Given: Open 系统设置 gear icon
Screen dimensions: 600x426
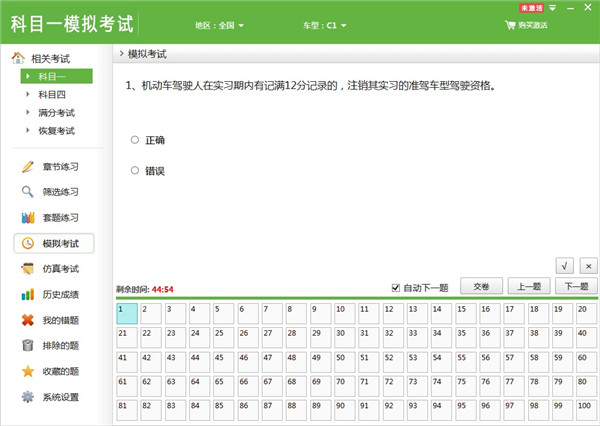Looking at the screenshot, I should (x=28, y=397).
